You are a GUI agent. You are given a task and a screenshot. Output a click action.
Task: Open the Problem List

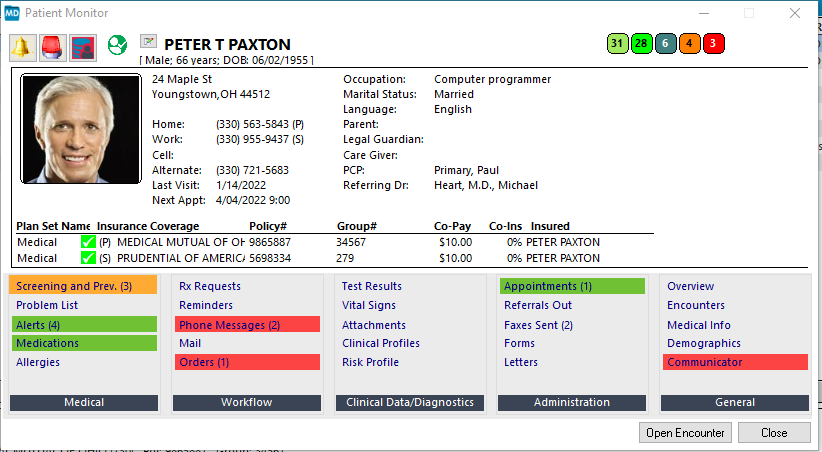coord(47,305)
